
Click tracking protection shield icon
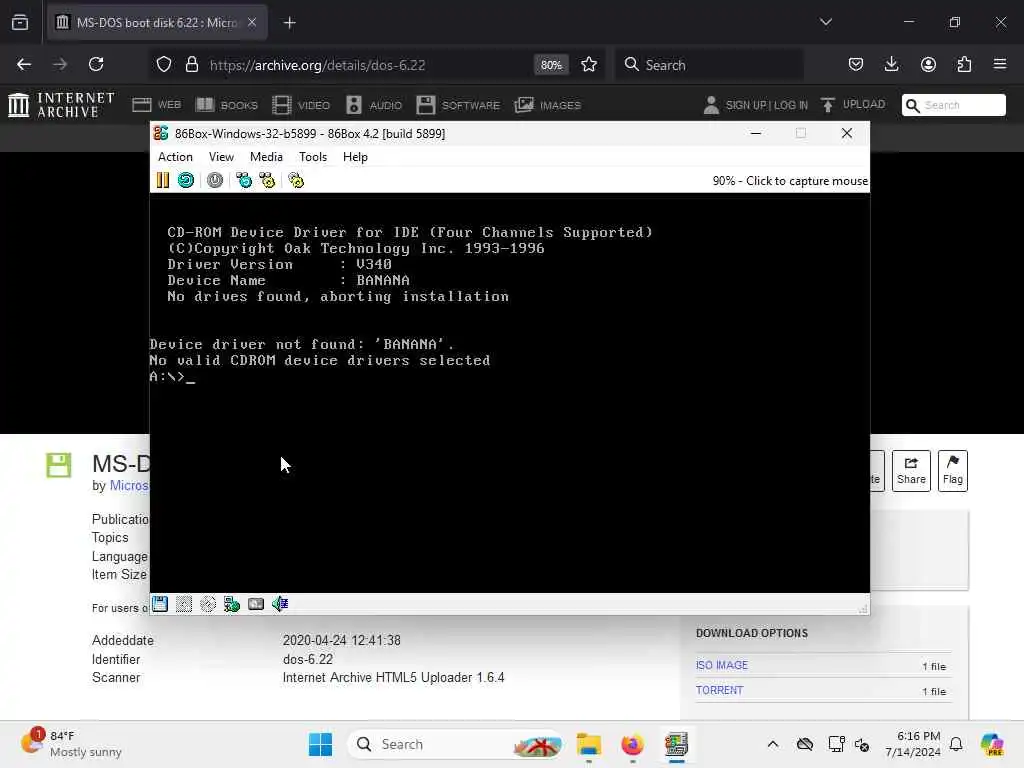coord(164,65)
